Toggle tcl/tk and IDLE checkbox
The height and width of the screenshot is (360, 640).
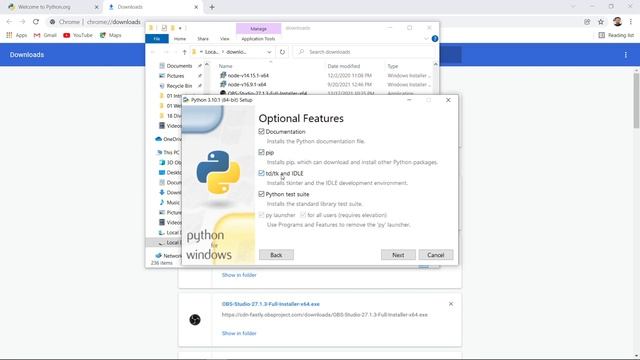[x=261, y=173]
